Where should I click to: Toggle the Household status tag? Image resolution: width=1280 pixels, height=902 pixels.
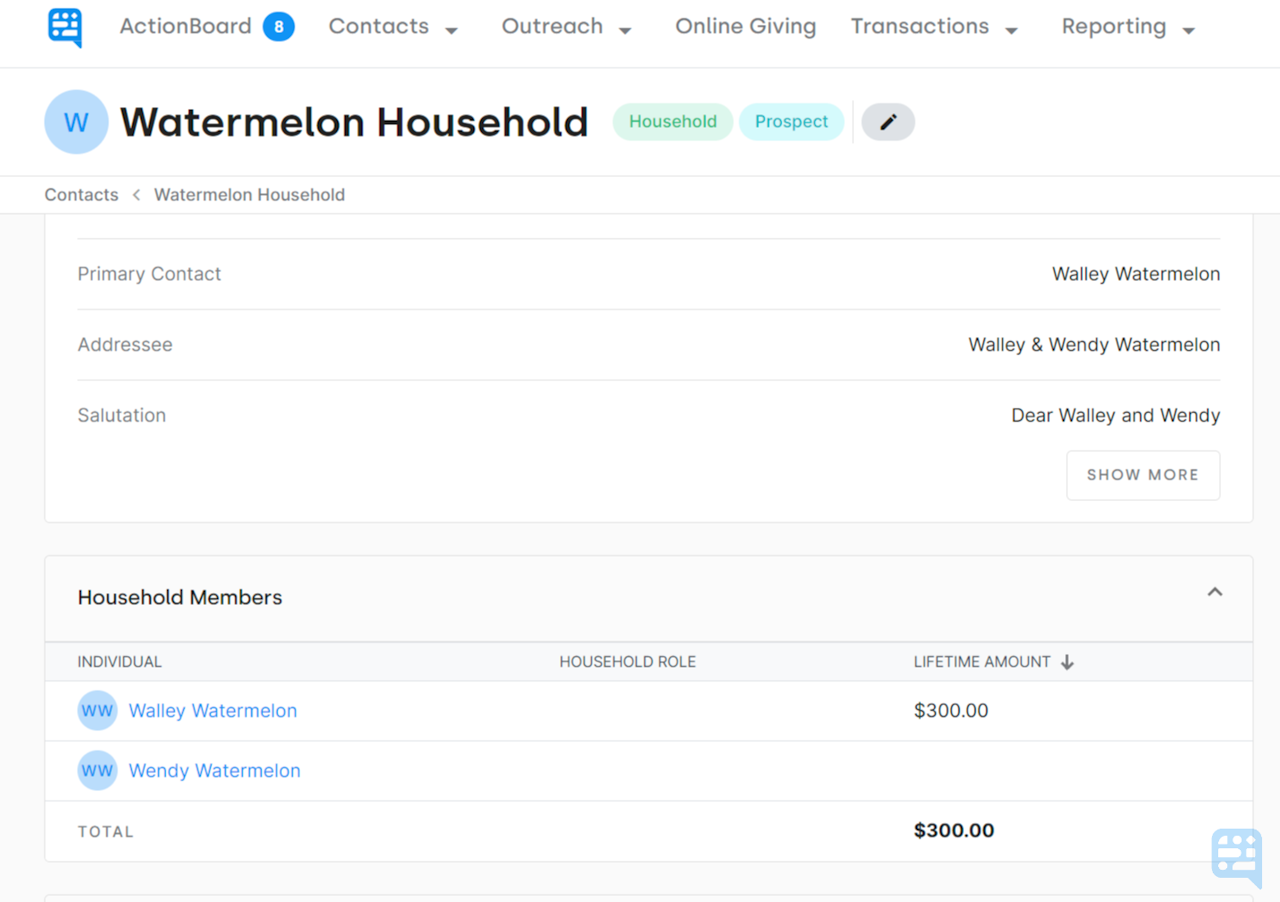click(x=672, y=121)
